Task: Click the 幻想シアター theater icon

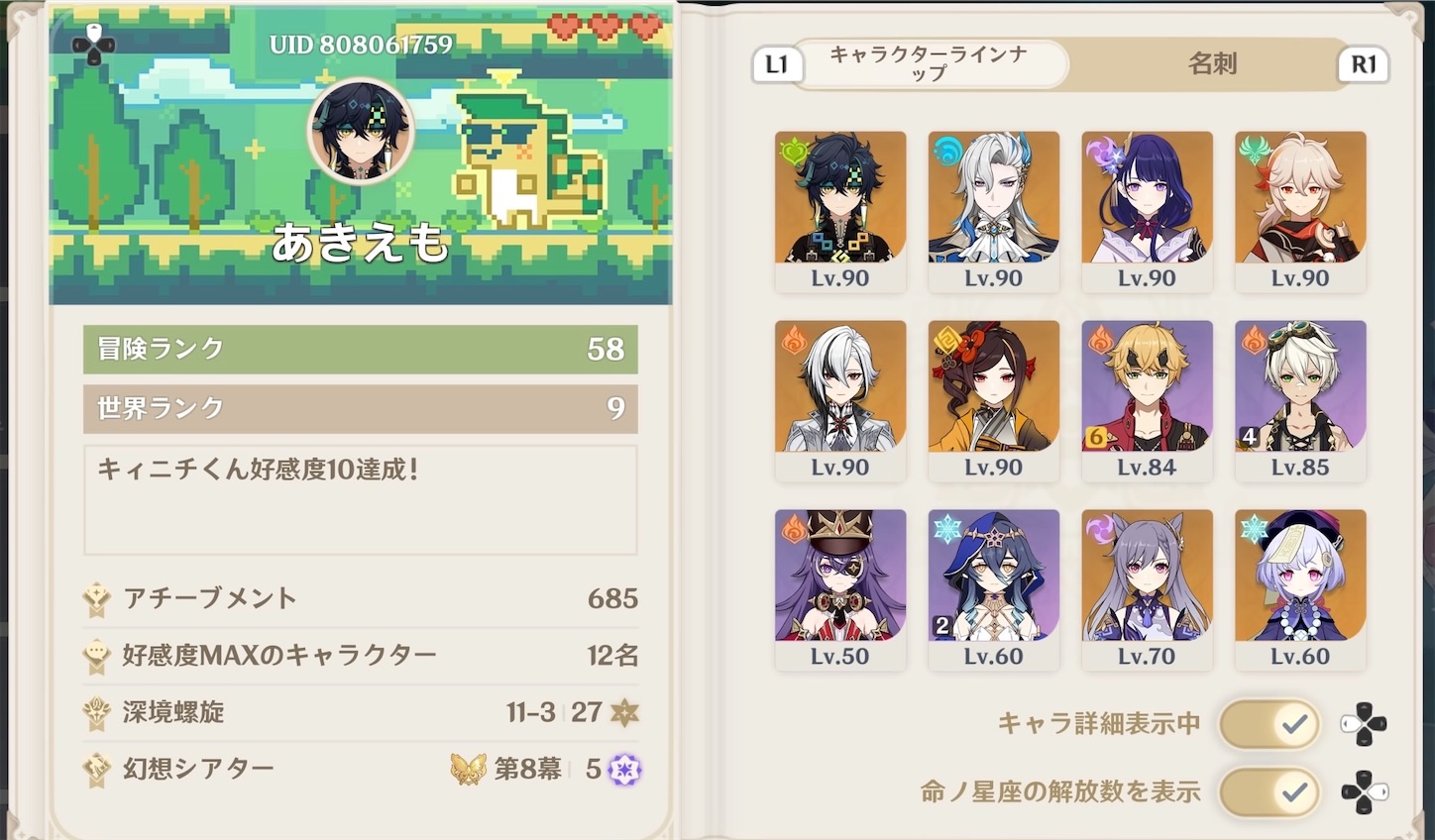Action: (x=97, y=769)
